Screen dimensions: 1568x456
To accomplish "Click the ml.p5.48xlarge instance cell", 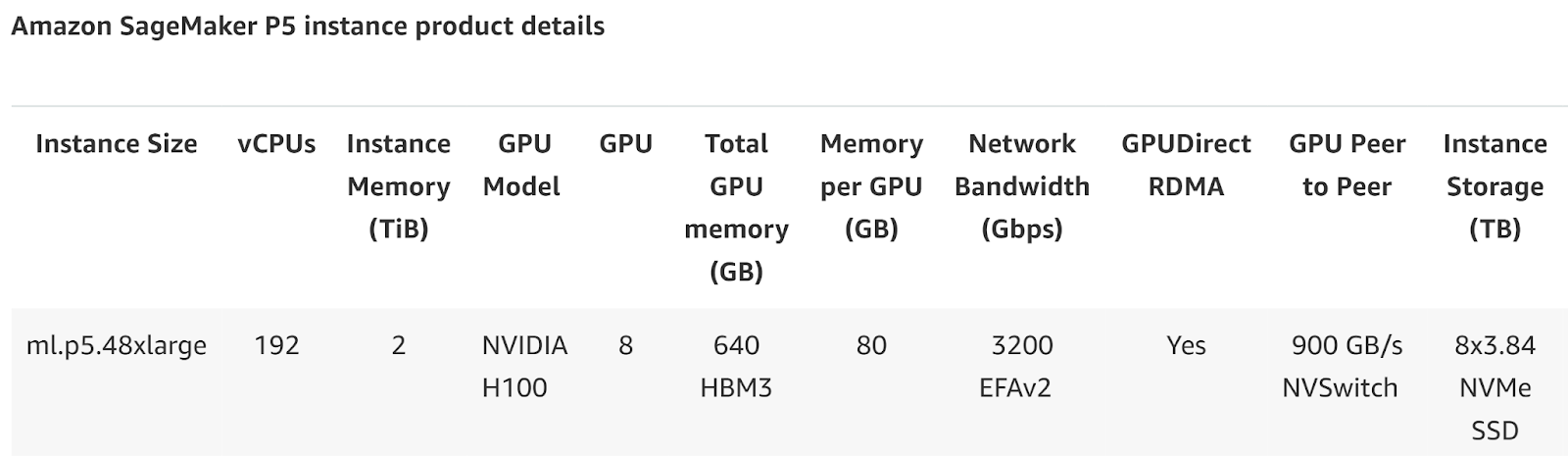I will click(116, 346).
